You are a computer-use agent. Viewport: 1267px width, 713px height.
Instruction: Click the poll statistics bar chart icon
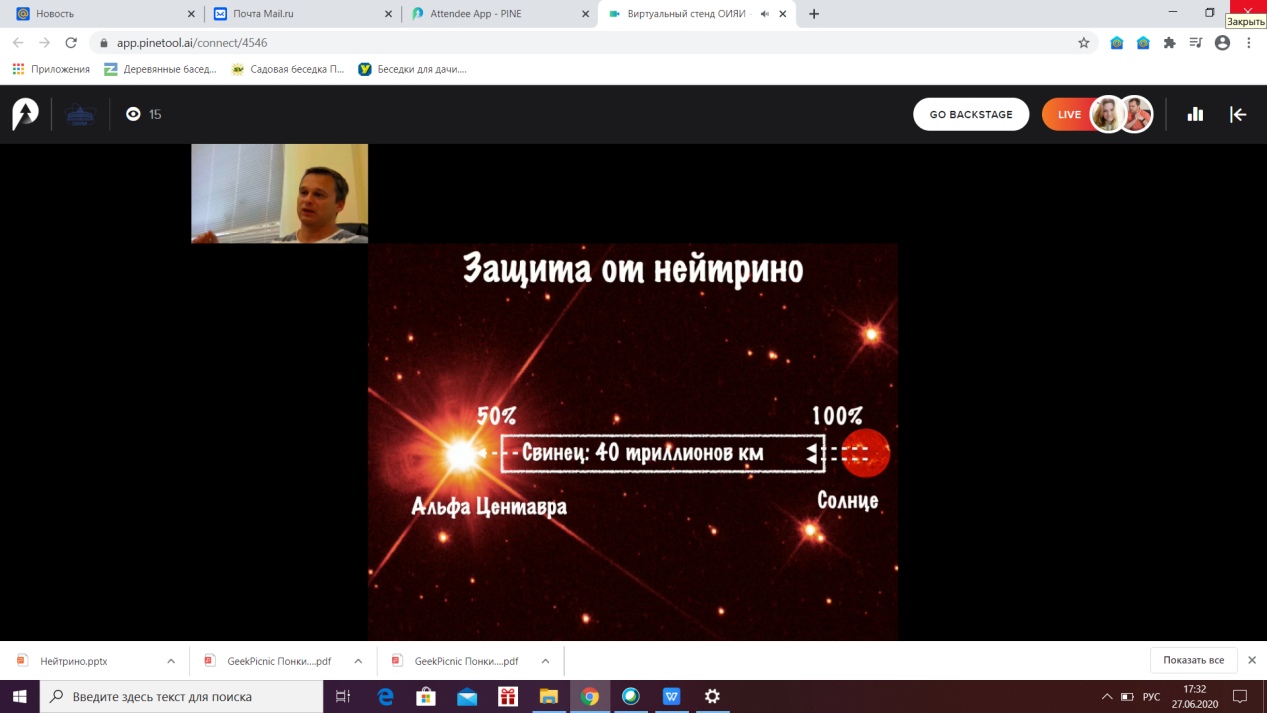pyautogui.click(x=1195, y=114)
